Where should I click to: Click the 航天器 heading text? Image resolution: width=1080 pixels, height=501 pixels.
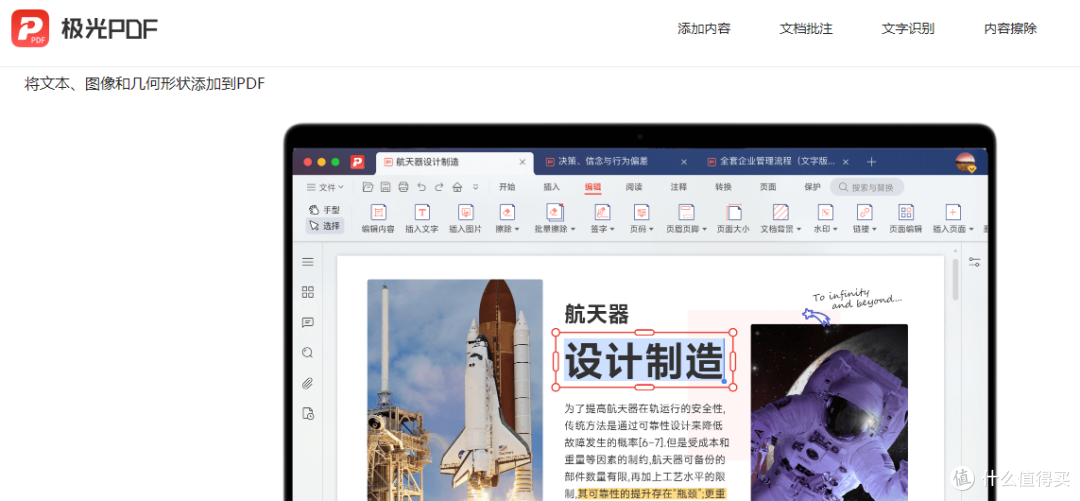click(x=596, y=314)
